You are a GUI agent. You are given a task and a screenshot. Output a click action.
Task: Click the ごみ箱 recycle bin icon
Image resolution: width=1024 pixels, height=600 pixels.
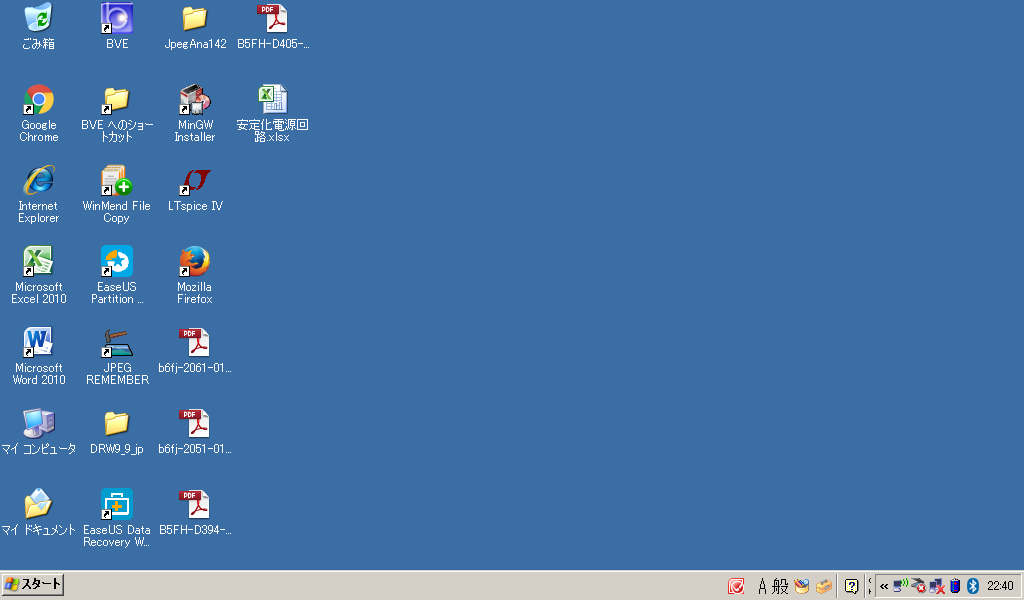pos(39,19)
